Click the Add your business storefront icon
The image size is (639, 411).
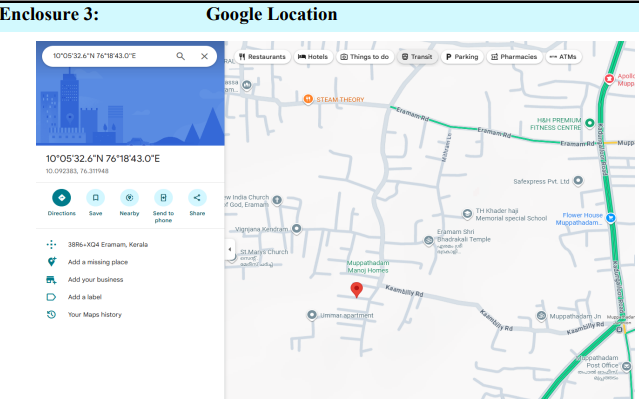(51, 279)
